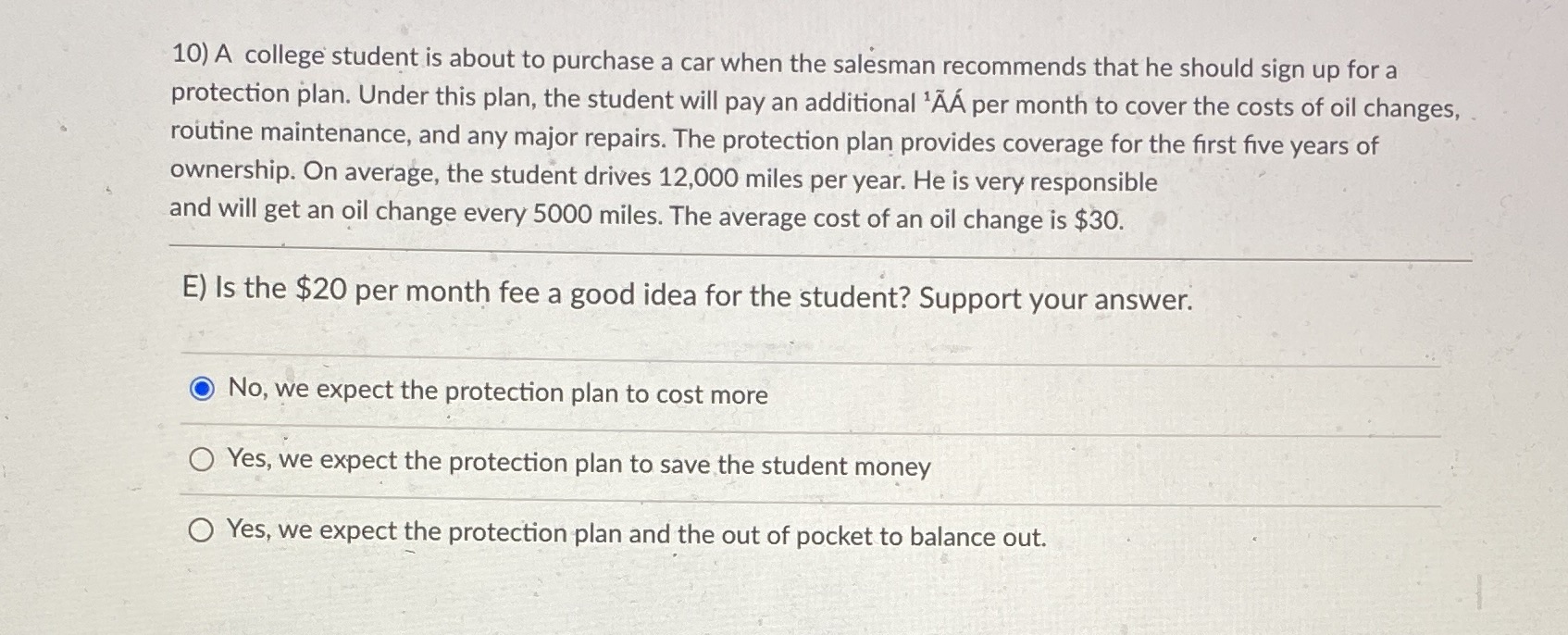This screenshot has height=635, width=1568.
Task: Click the filled radio circle next to the first answer
Action: pyautogui.click(x=203, y=387)
